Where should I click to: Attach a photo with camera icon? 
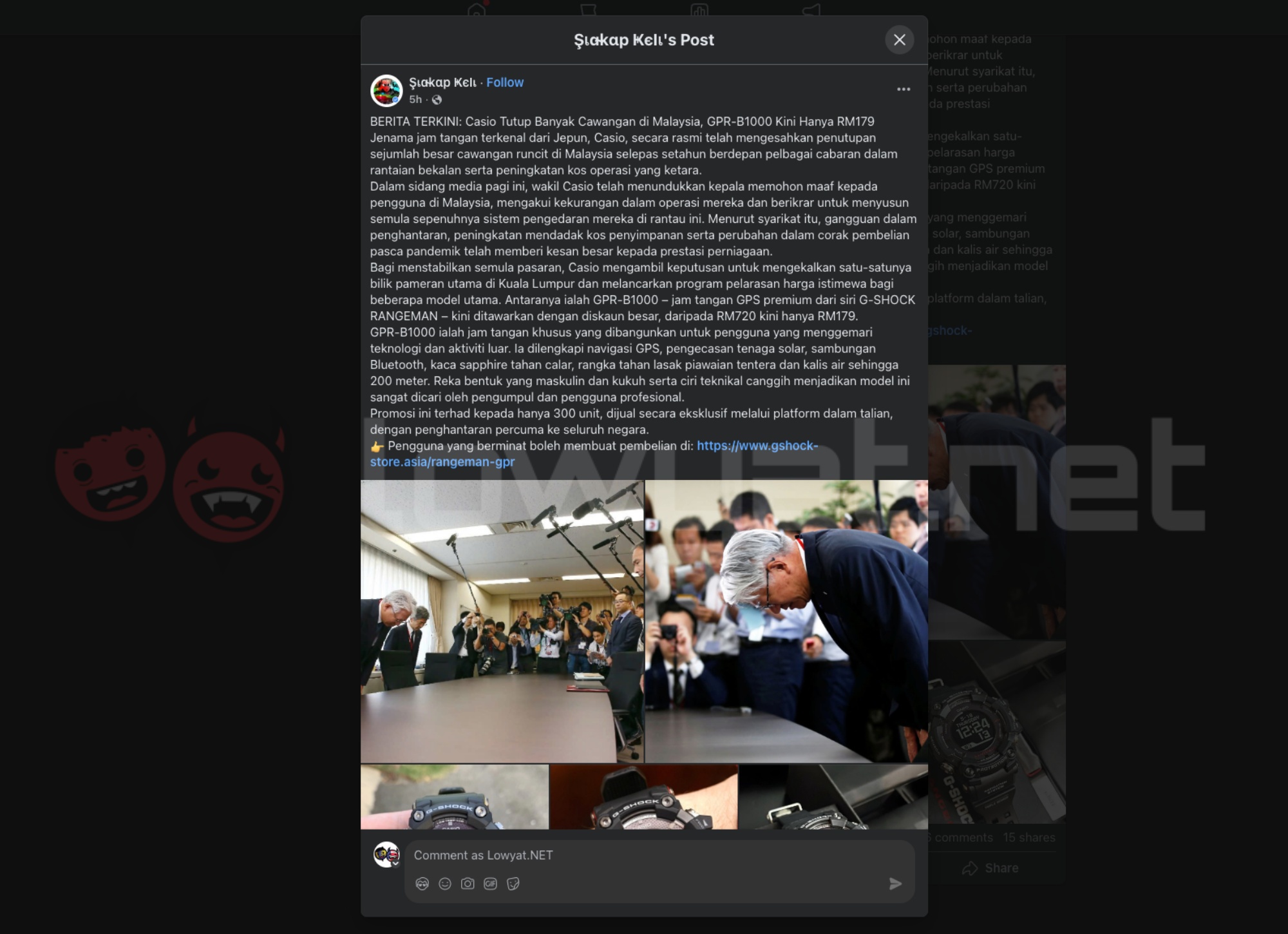point(468,884)
